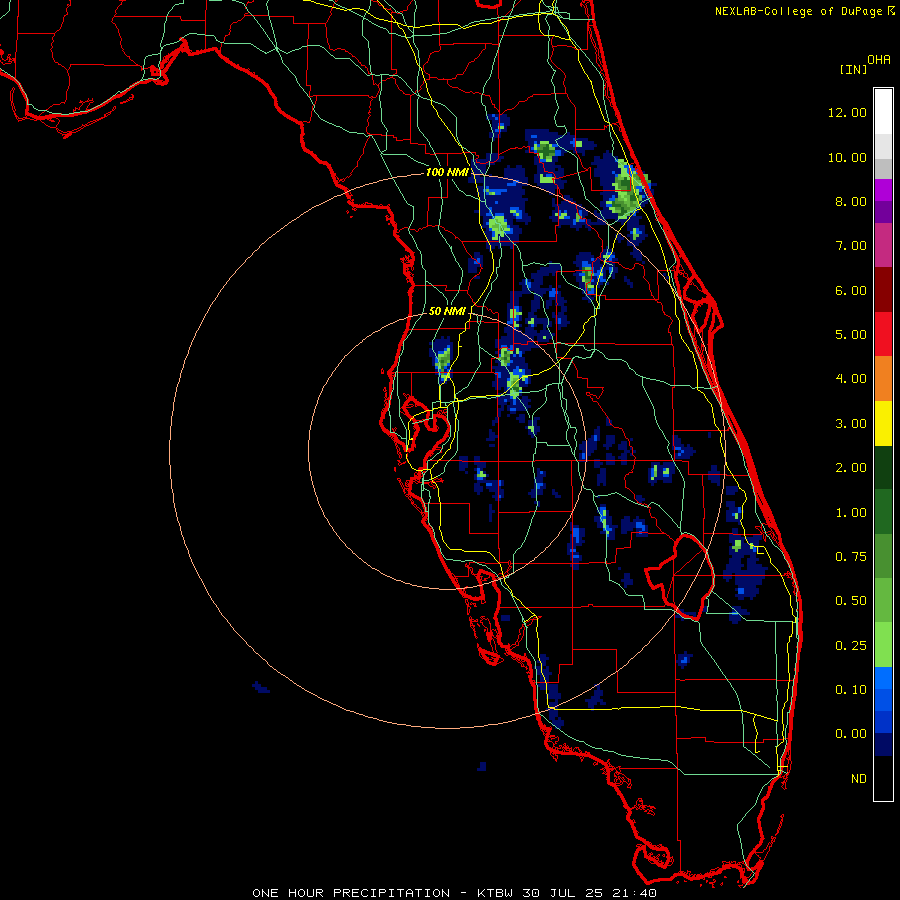Pick the orange swatch in the color scale
The height and width of the screenshot is (900, 900).
(x=883, y=379)
